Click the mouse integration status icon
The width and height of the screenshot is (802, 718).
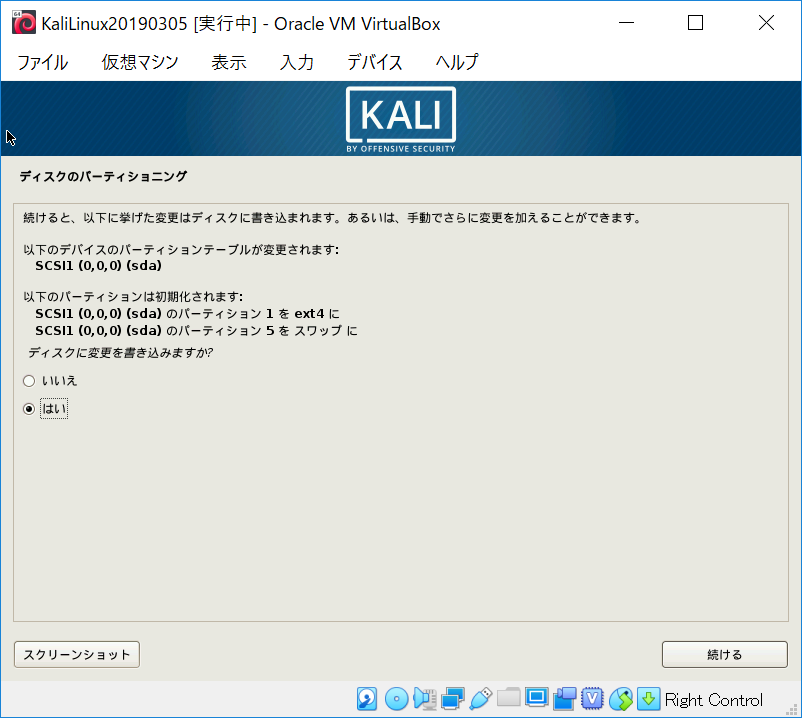tap(620, 699)
